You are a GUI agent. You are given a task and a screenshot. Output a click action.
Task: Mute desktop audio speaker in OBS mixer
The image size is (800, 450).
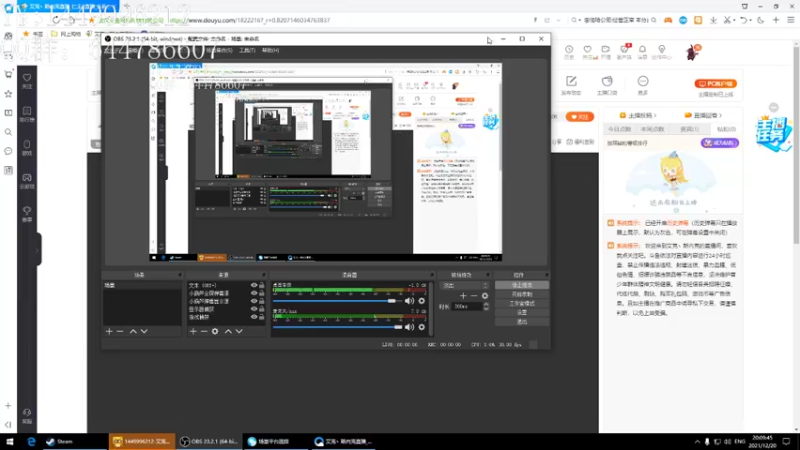(x=409, y=301)
